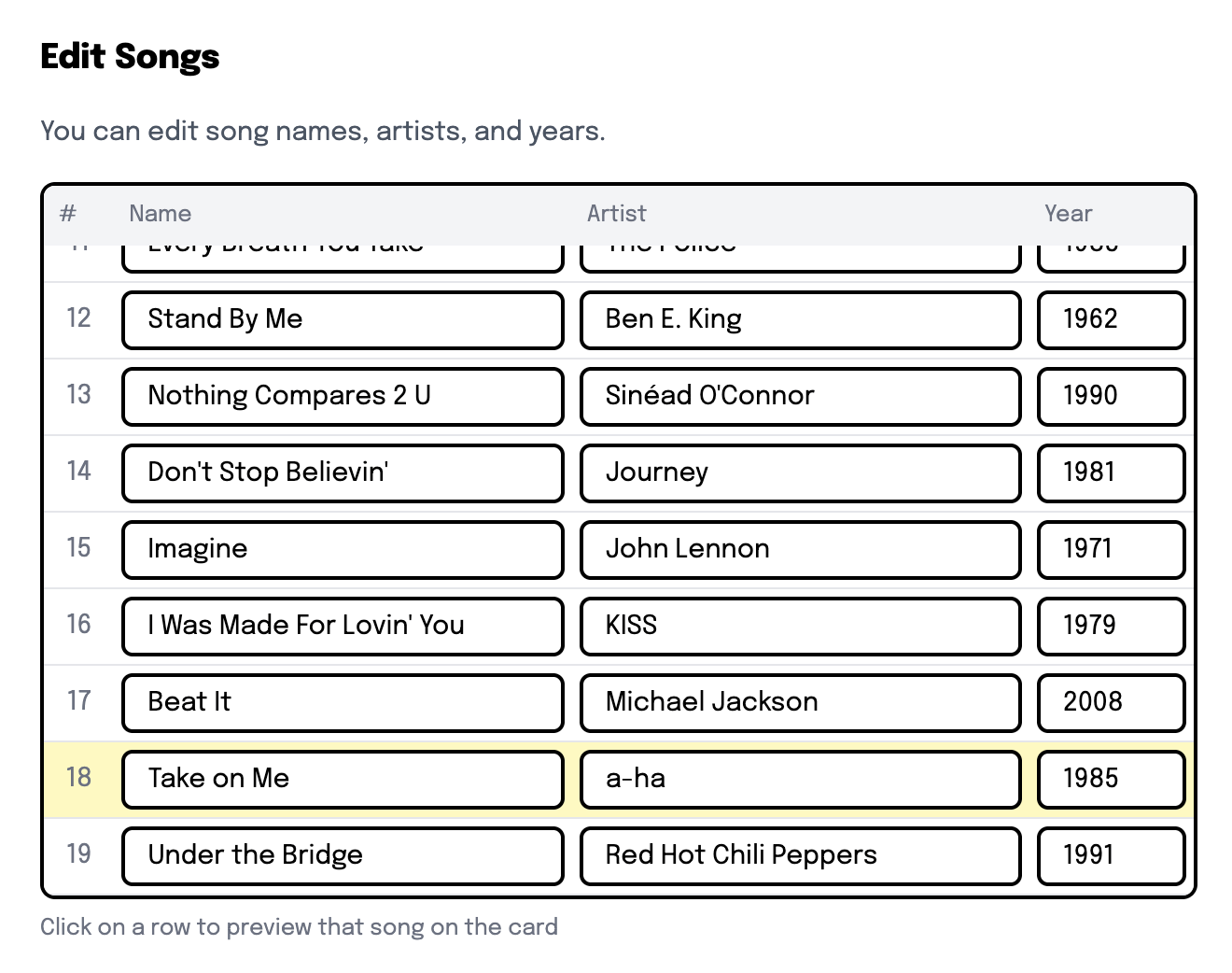
Task: Click the Red Hot Chili Peppers artist field
Action: (799, 855)
